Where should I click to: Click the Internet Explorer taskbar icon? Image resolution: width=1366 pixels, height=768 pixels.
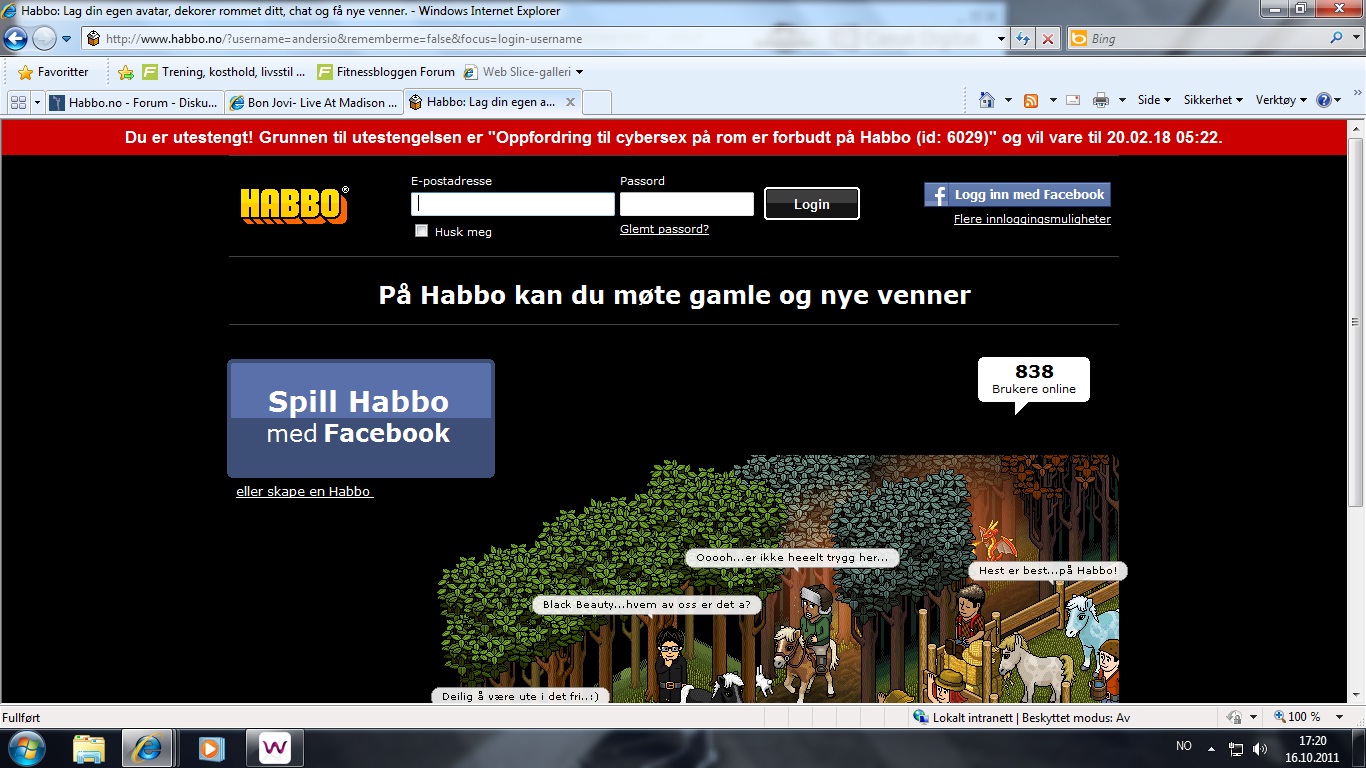[x=148, y=748]
